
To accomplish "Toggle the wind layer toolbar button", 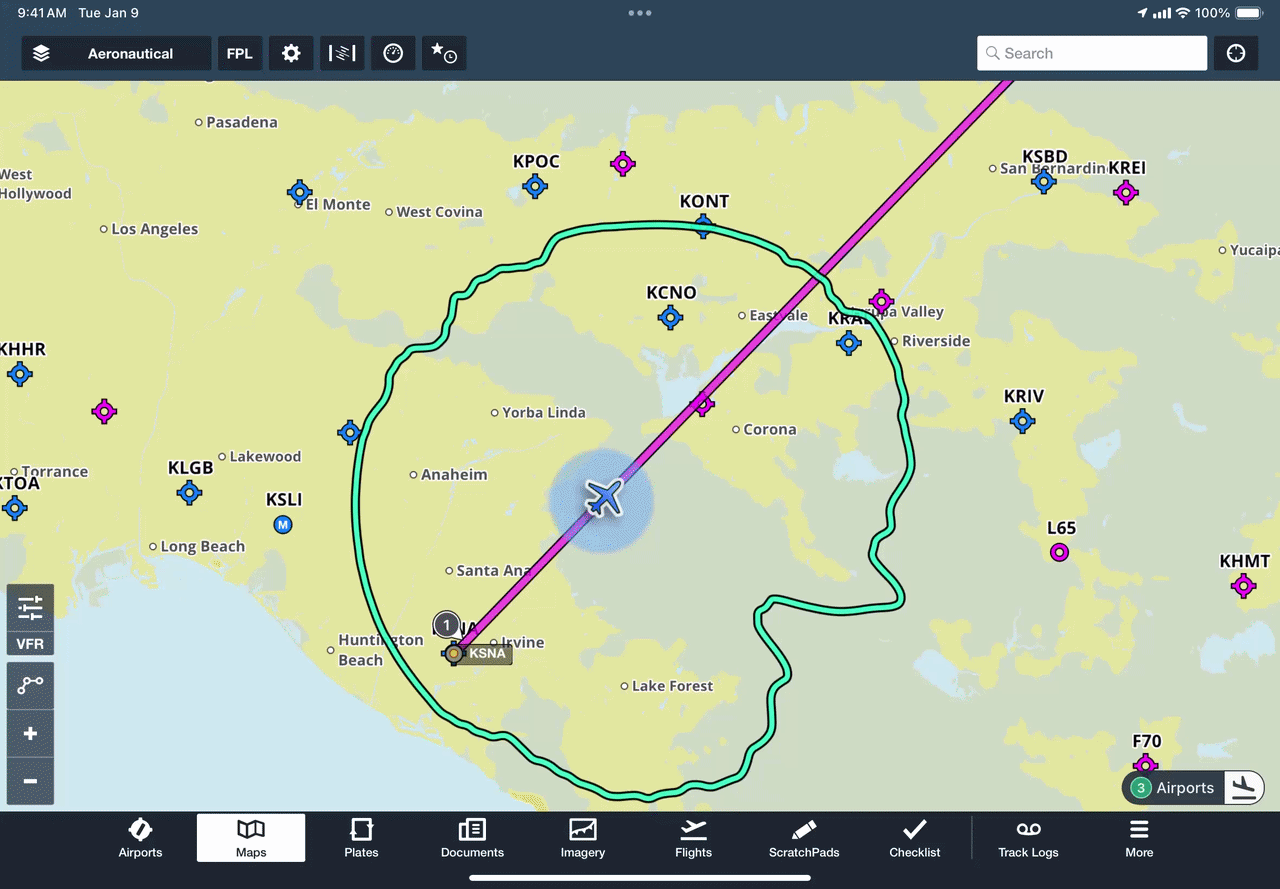I will point(342,54).
